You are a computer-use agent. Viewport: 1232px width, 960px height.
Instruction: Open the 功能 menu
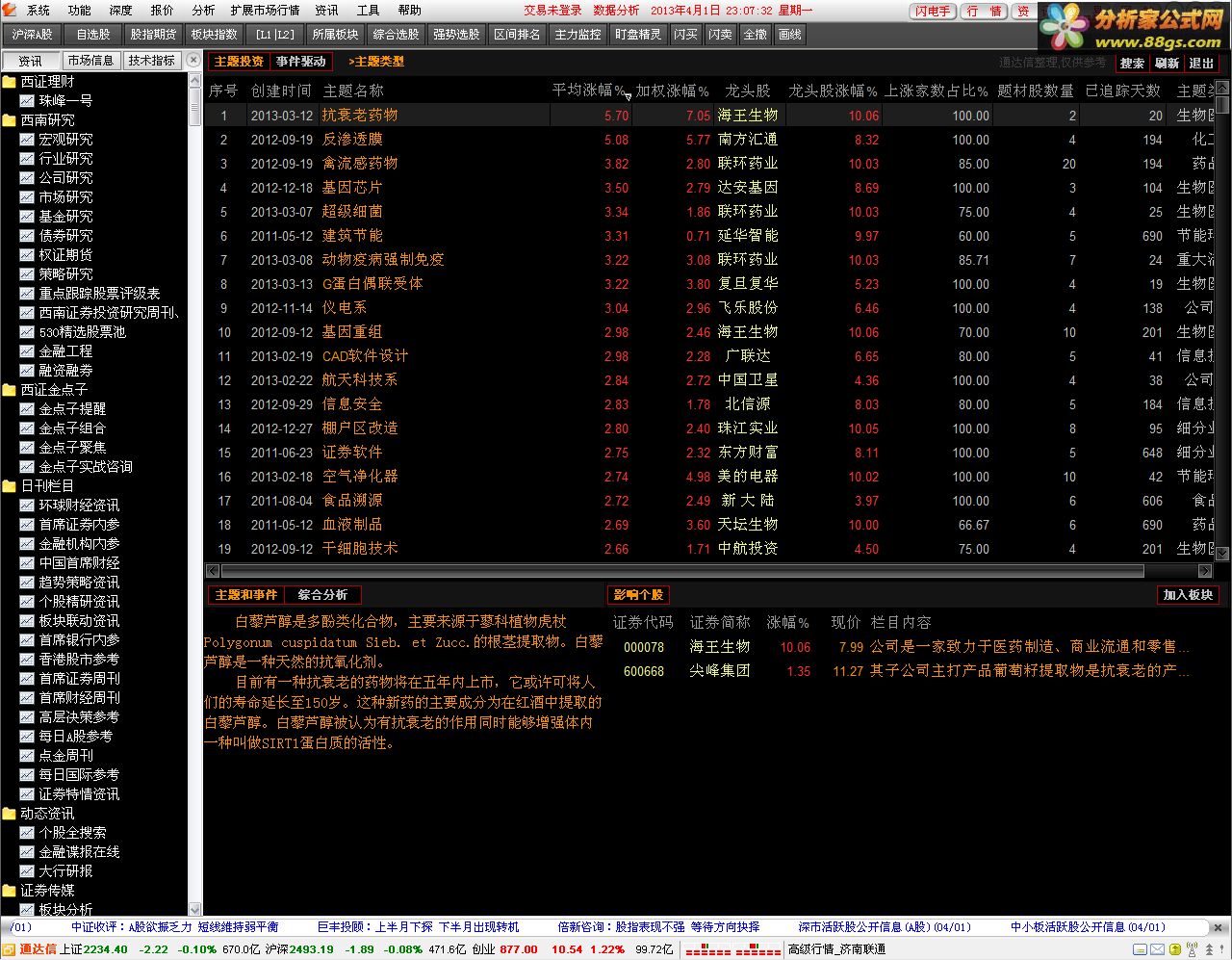coord(80,10)
